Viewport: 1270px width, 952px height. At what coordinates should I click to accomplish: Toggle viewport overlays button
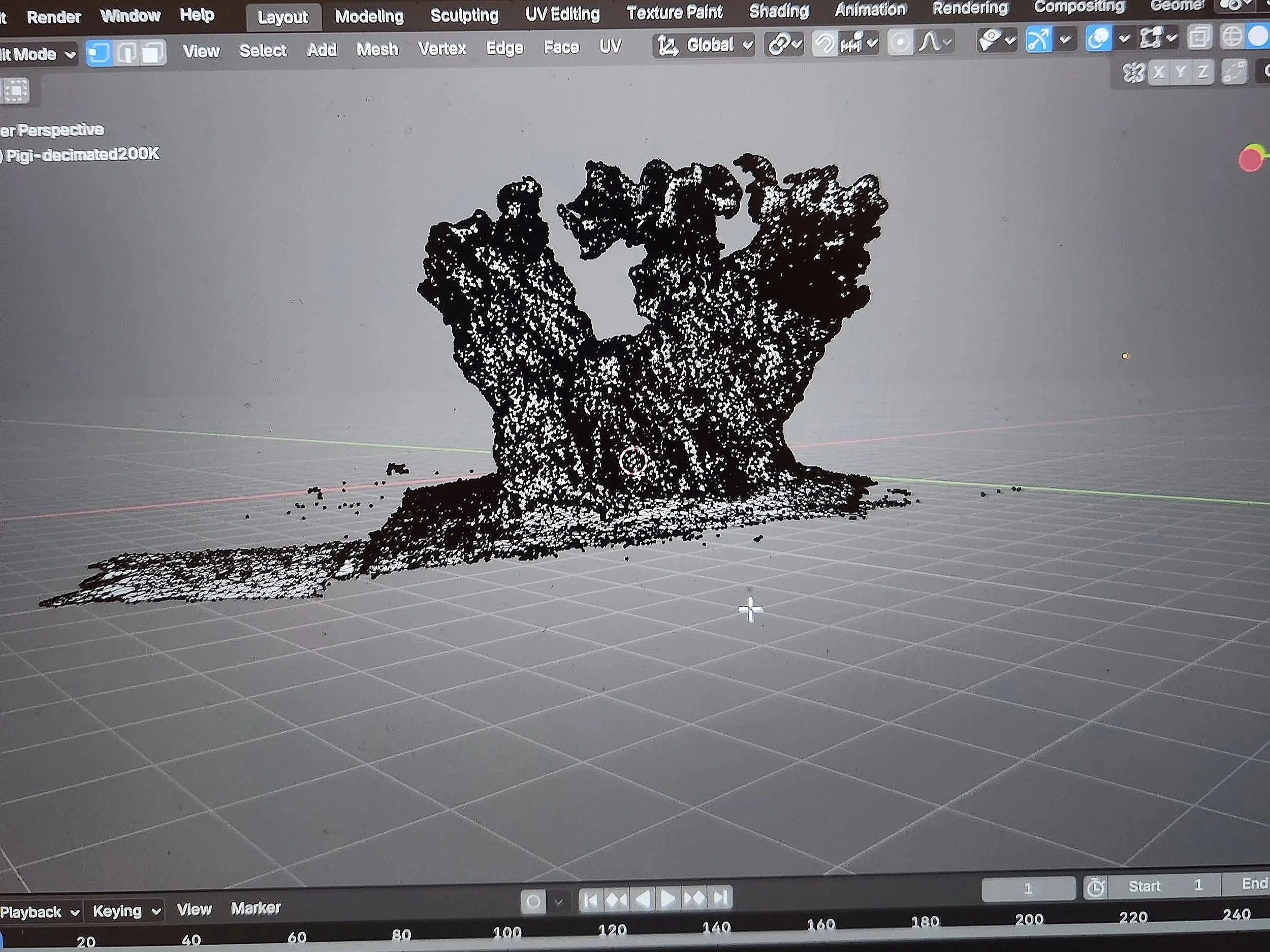[x=1098, y=39]
